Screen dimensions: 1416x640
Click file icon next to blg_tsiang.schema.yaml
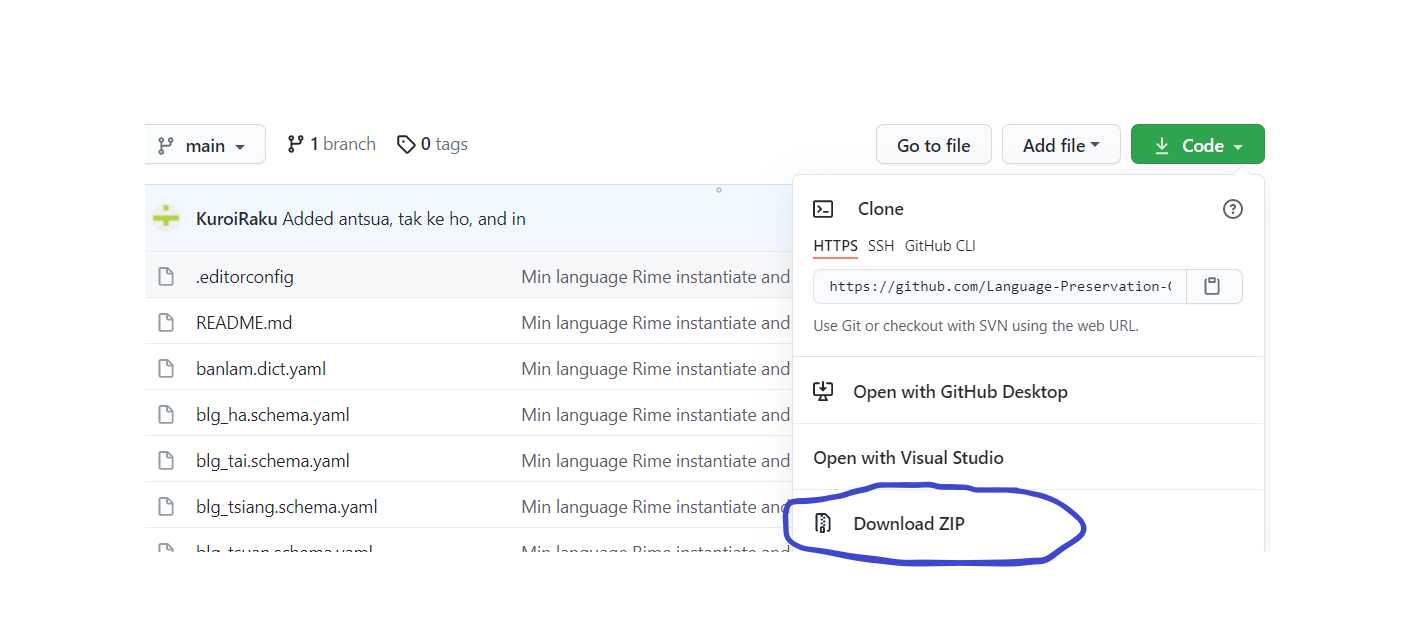point(166,507)
